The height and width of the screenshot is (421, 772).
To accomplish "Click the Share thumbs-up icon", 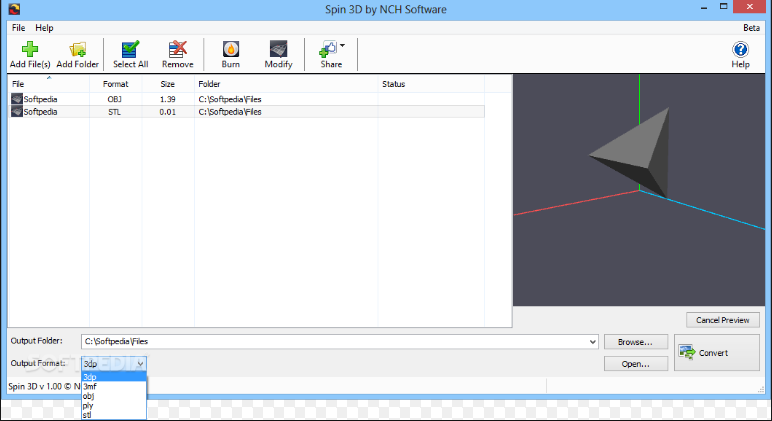I will point(328,49).
